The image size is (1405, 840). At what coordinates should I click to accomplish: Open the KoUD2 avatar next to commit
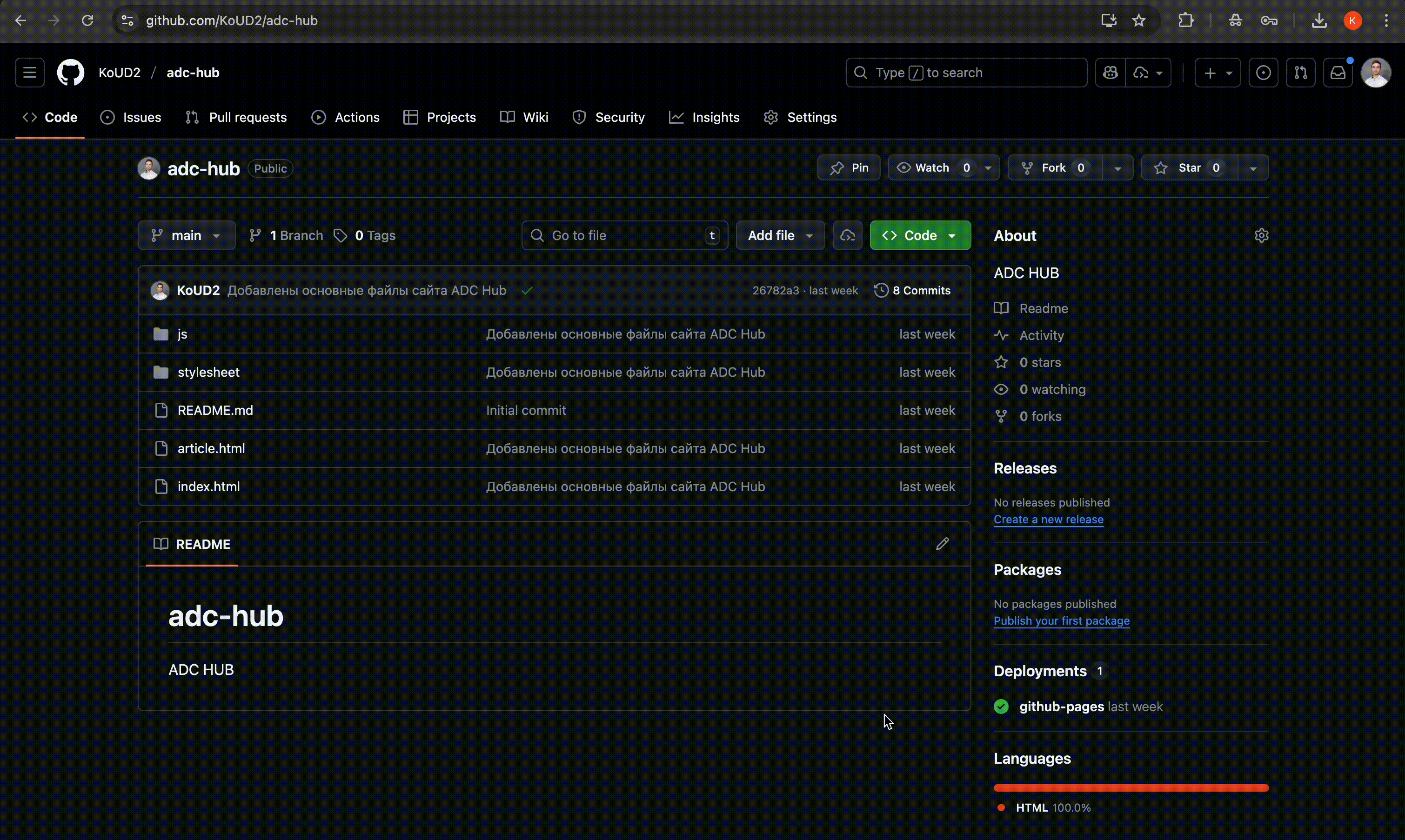[x=160, y=290]
